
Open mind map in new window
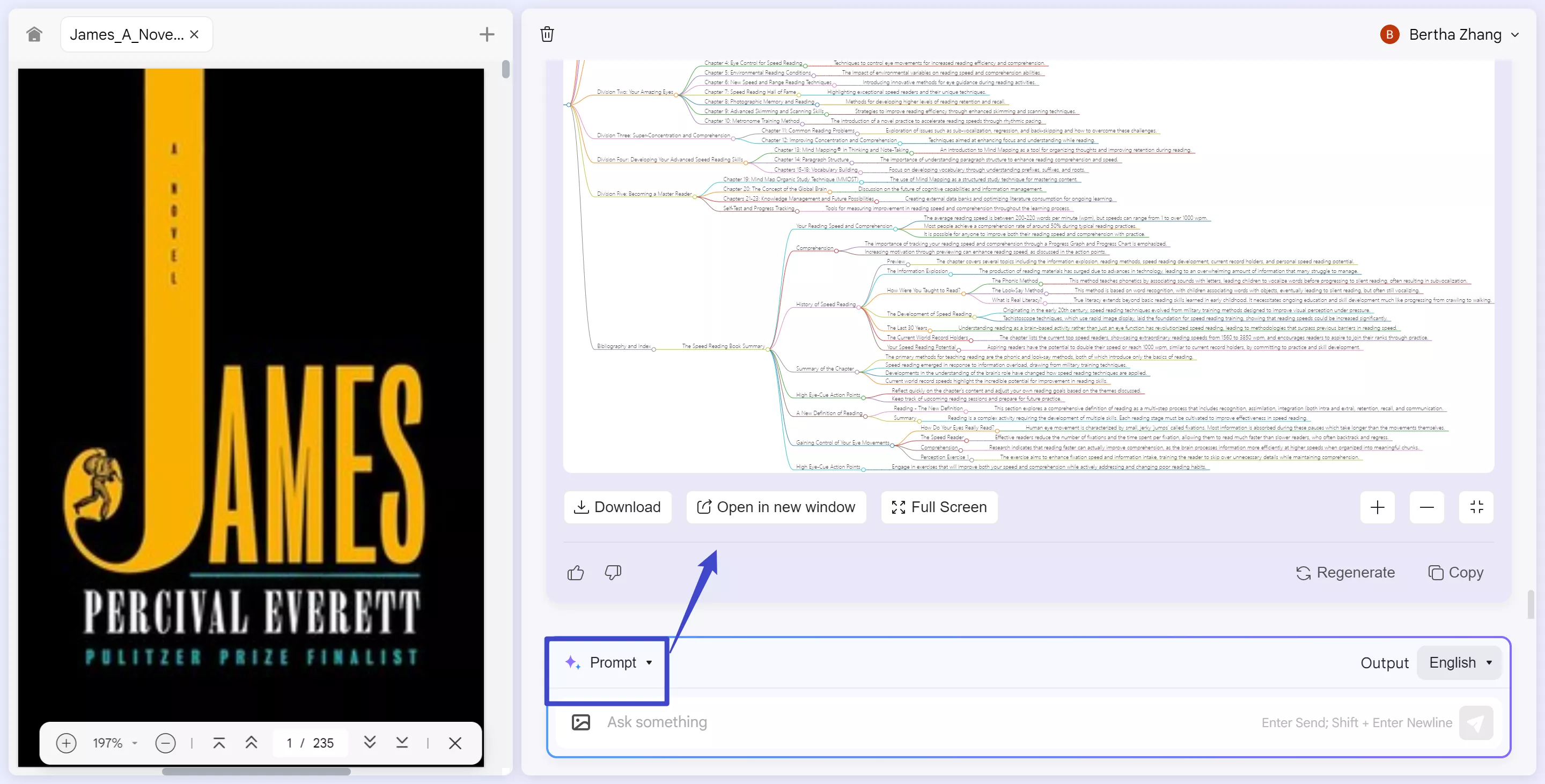click(775, 507)
